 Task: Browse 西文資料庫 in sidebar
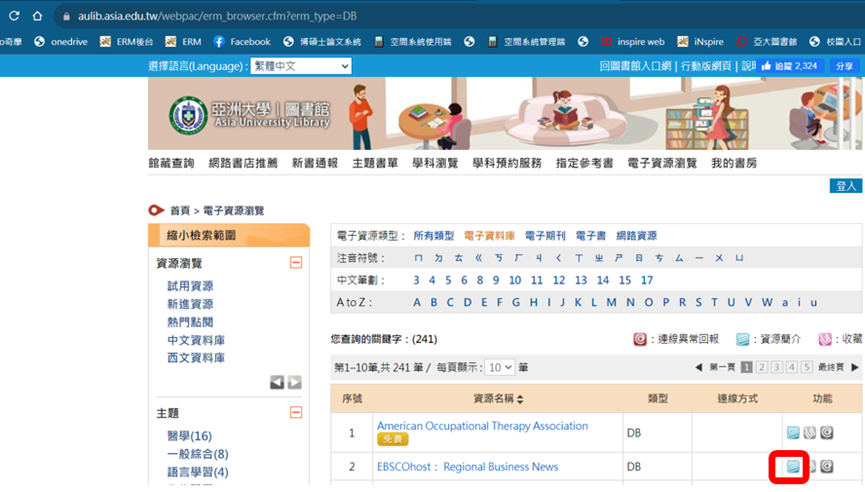point(196,358)
